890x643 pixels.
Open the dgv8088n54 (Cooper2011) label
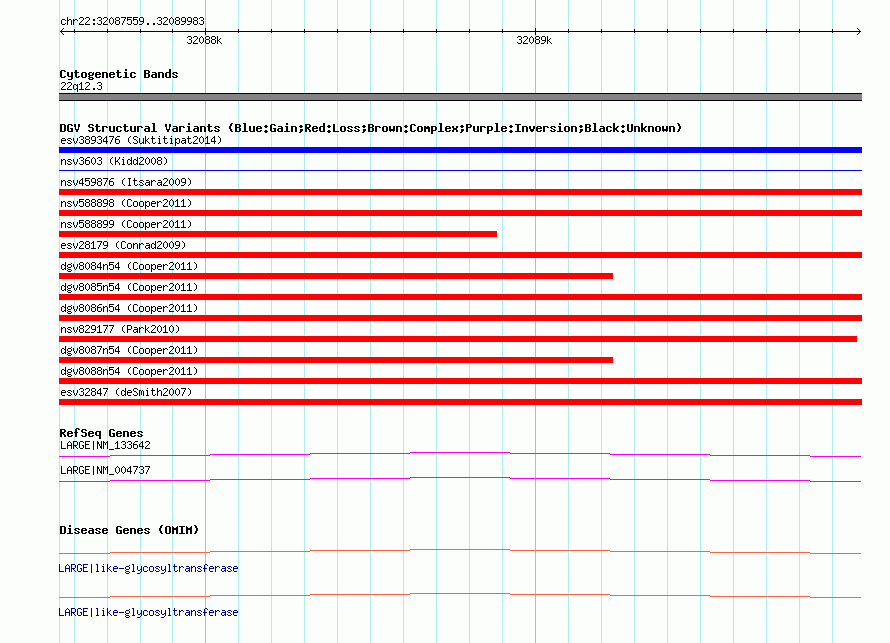click(x=129, y=371)
